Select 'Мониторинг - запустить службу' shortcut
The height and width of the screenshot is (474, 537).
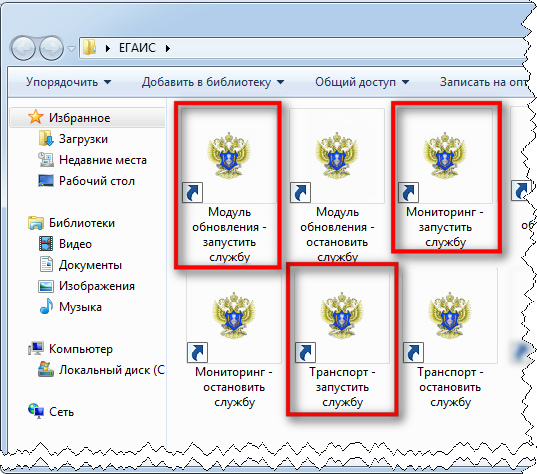[x=445, y=178]
